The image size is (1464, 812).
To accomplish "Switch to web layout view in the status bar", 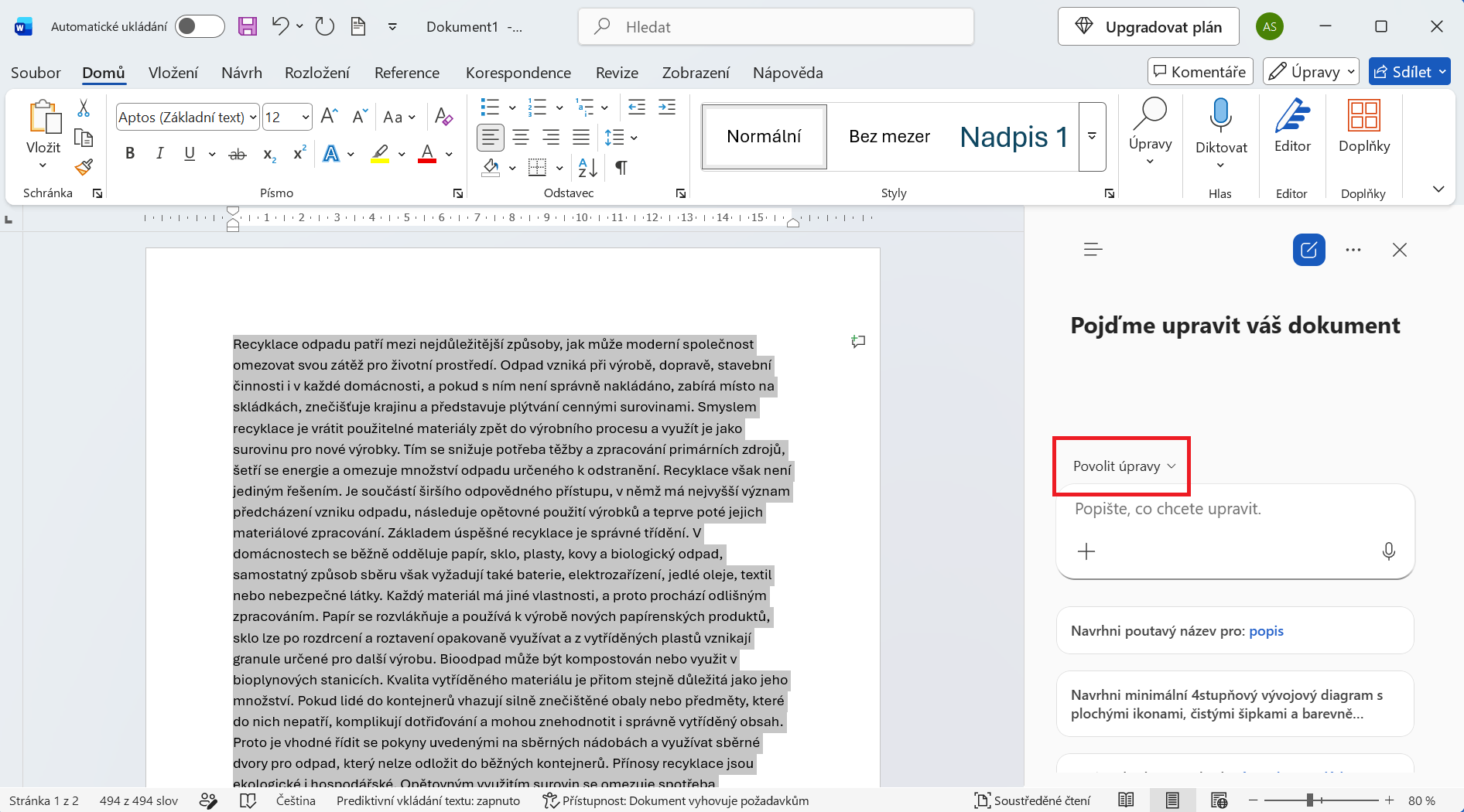I will 1219,800.
